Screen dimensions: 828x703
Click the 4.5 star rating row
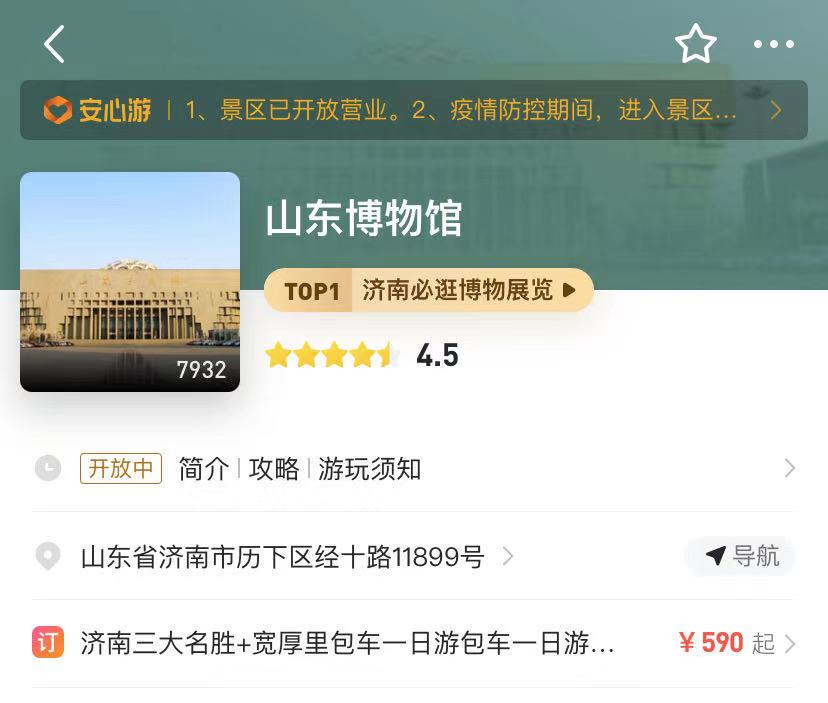coord(362,355)
